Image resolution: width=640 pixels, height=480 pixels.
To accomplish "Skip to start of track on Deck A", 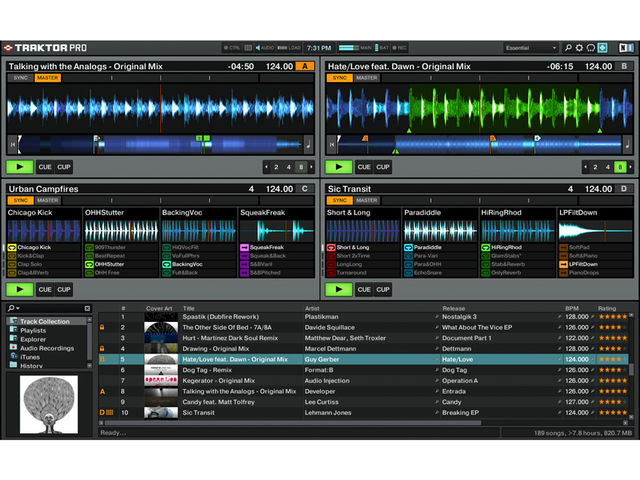I will [13, 144].
